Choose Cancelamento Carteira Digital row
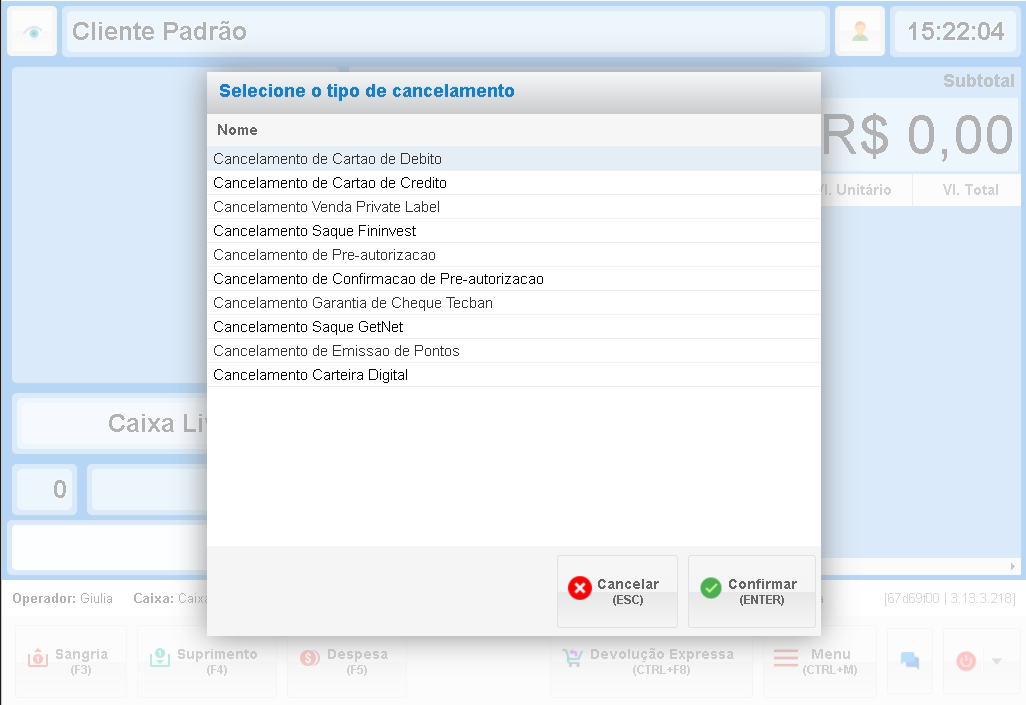Viewport: 1026px width, 705px height. (514, 375)
